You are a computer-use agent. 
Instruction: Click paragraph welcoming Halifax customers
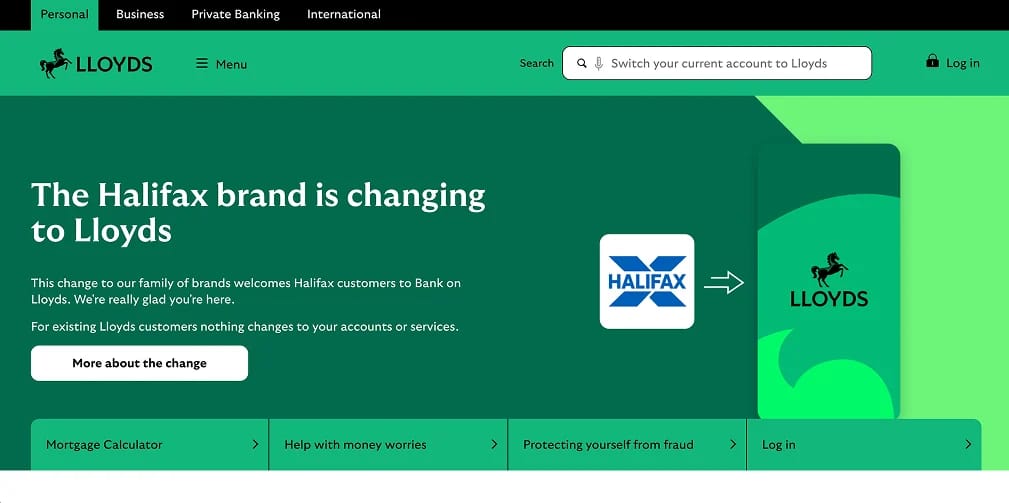coord(246,291)
